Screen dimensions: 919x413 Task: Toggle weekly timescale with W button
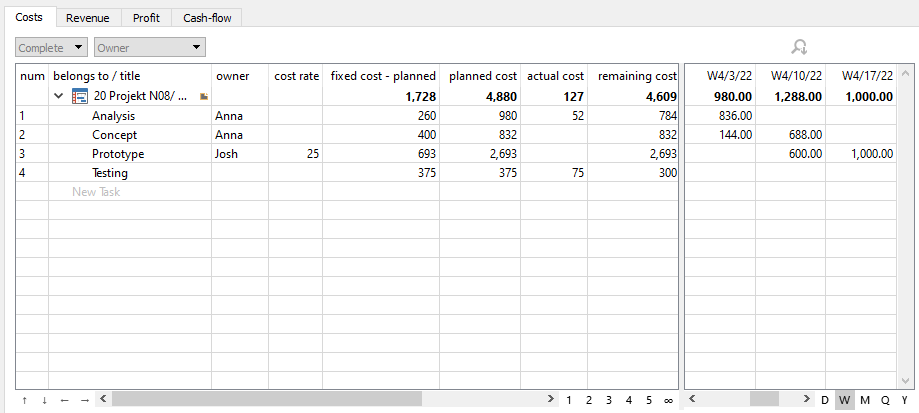tap(845, 400)
